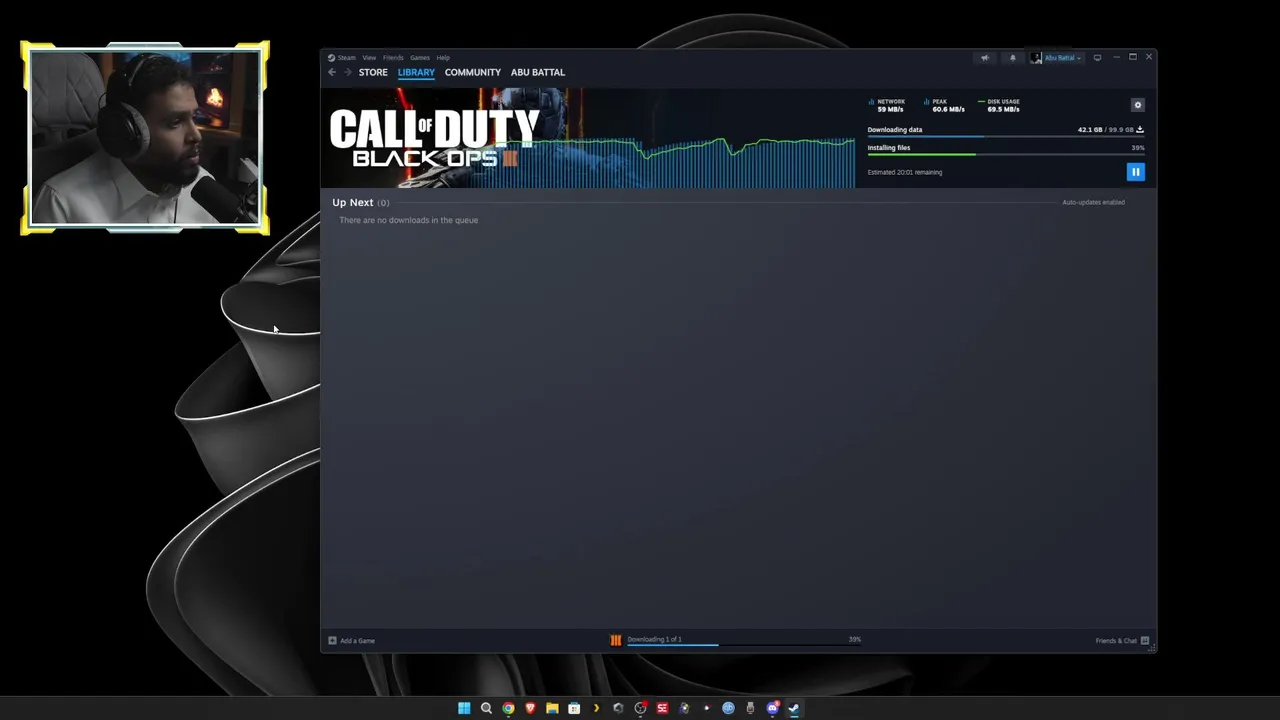Click the account avatar picture
Viewport: 1280px width, 720px height.
pos(1037,58)
